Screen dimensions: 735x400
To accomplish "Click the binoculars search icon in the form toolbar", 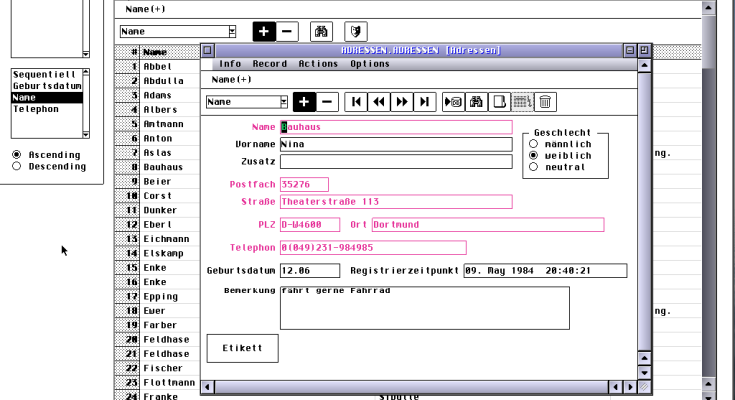I will click(476, 101).
